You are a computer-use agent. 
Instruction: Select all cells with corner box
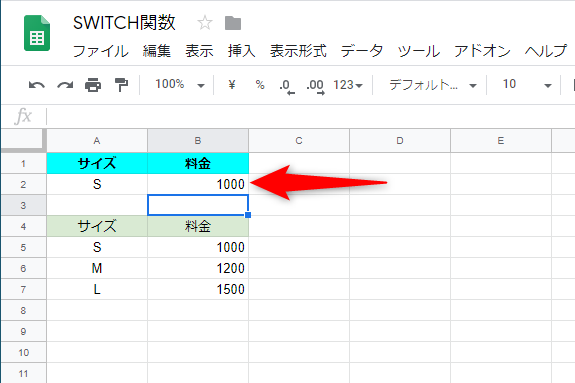click(x=23, y=140)
